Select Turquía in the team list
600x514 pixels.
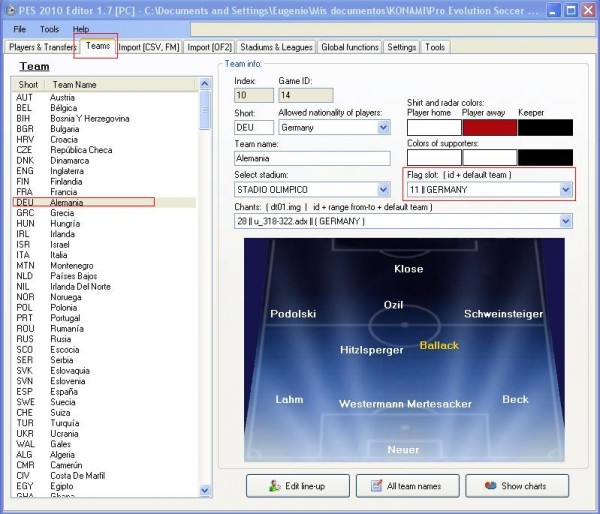[x=104, y=423]
